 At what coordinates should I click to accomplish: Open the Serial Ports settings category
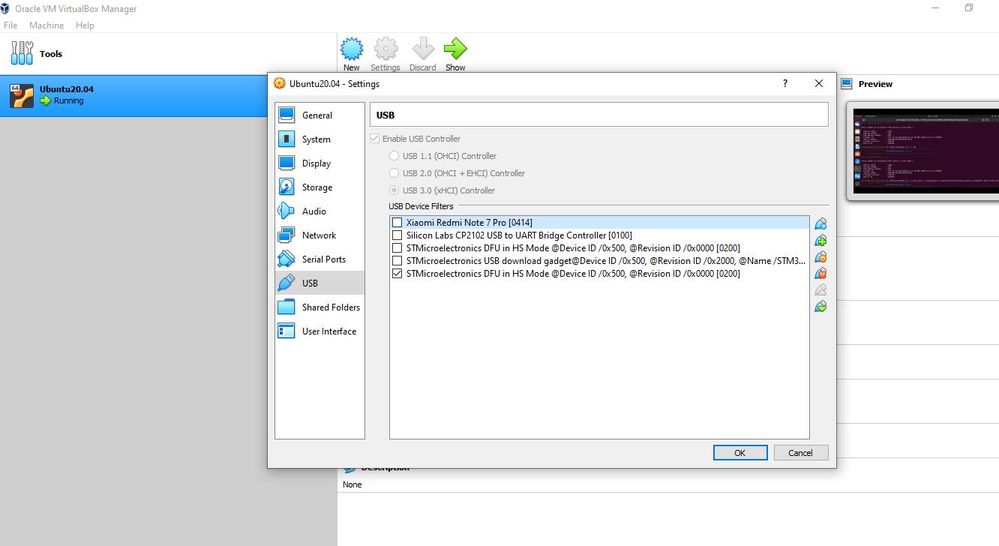[x=320, y=259]
